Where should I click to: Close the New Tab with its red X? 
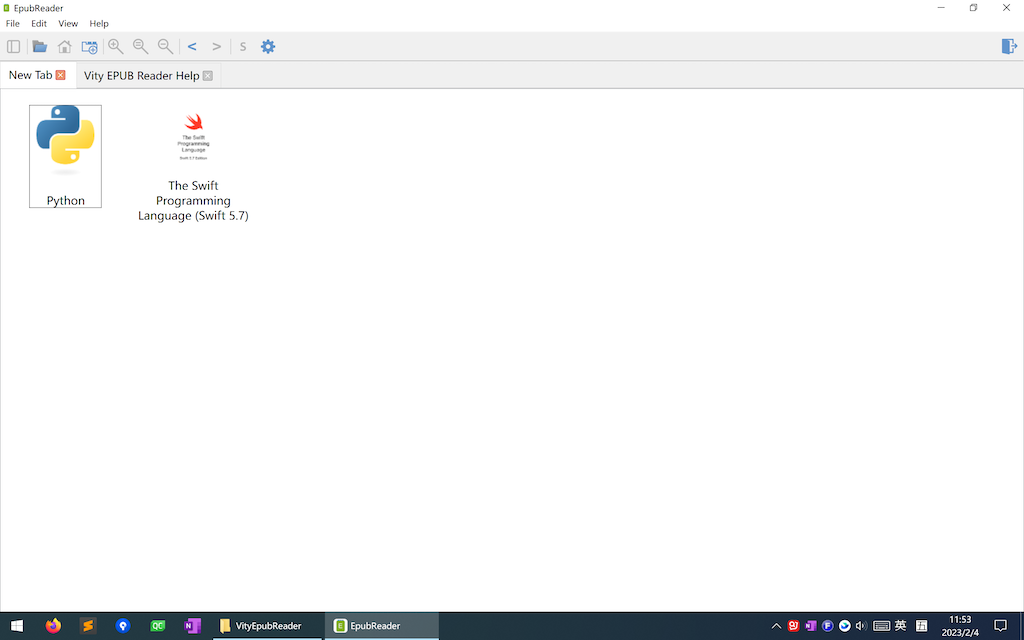coord(60,74)
